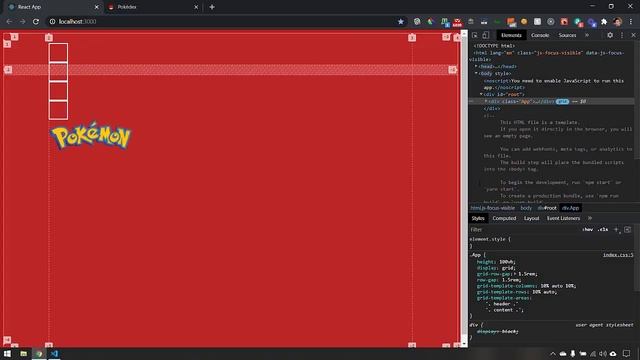Open the DevTools Elements tab
Screen dimensions: 640x360
[x=511, y=36]
